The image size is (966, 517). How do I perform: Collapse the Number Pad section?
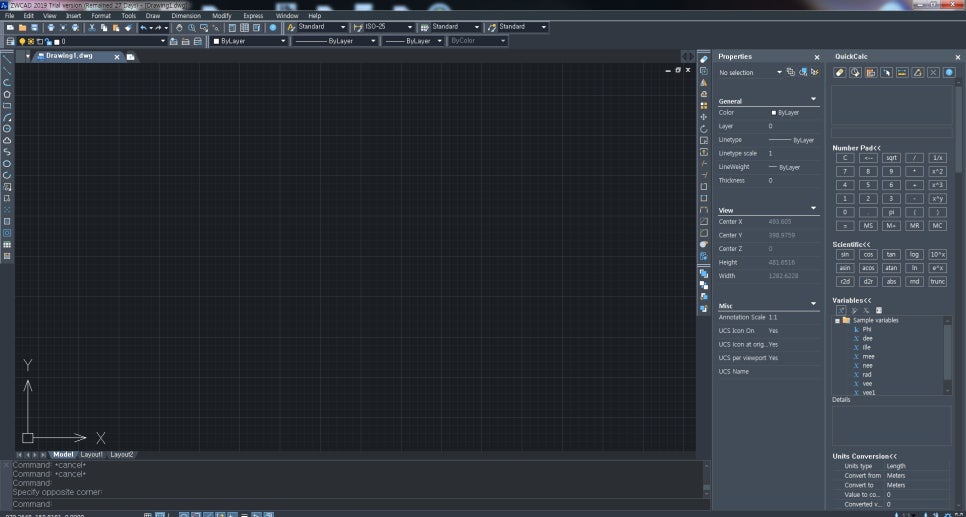[857, 148]
